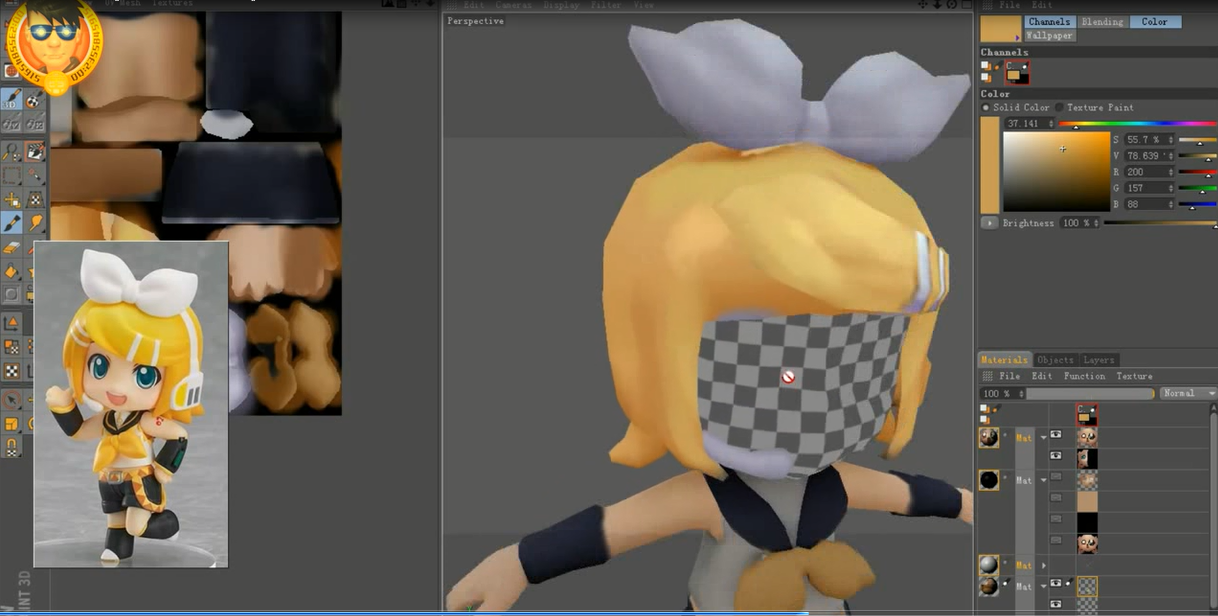Click the Nendoroid reference image thumbnail
The height and width of the screenshot is (616, 1218).
[131, 404]
